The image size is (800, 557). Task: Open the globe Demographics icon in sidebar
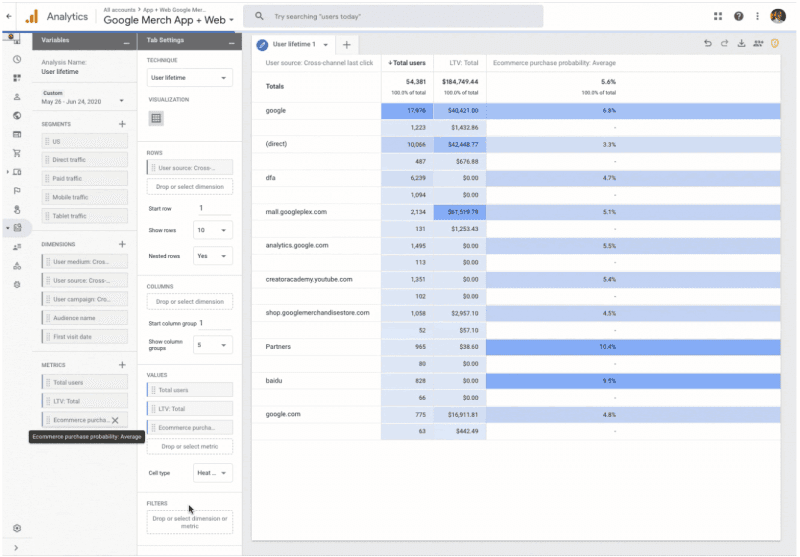(17, 116)
